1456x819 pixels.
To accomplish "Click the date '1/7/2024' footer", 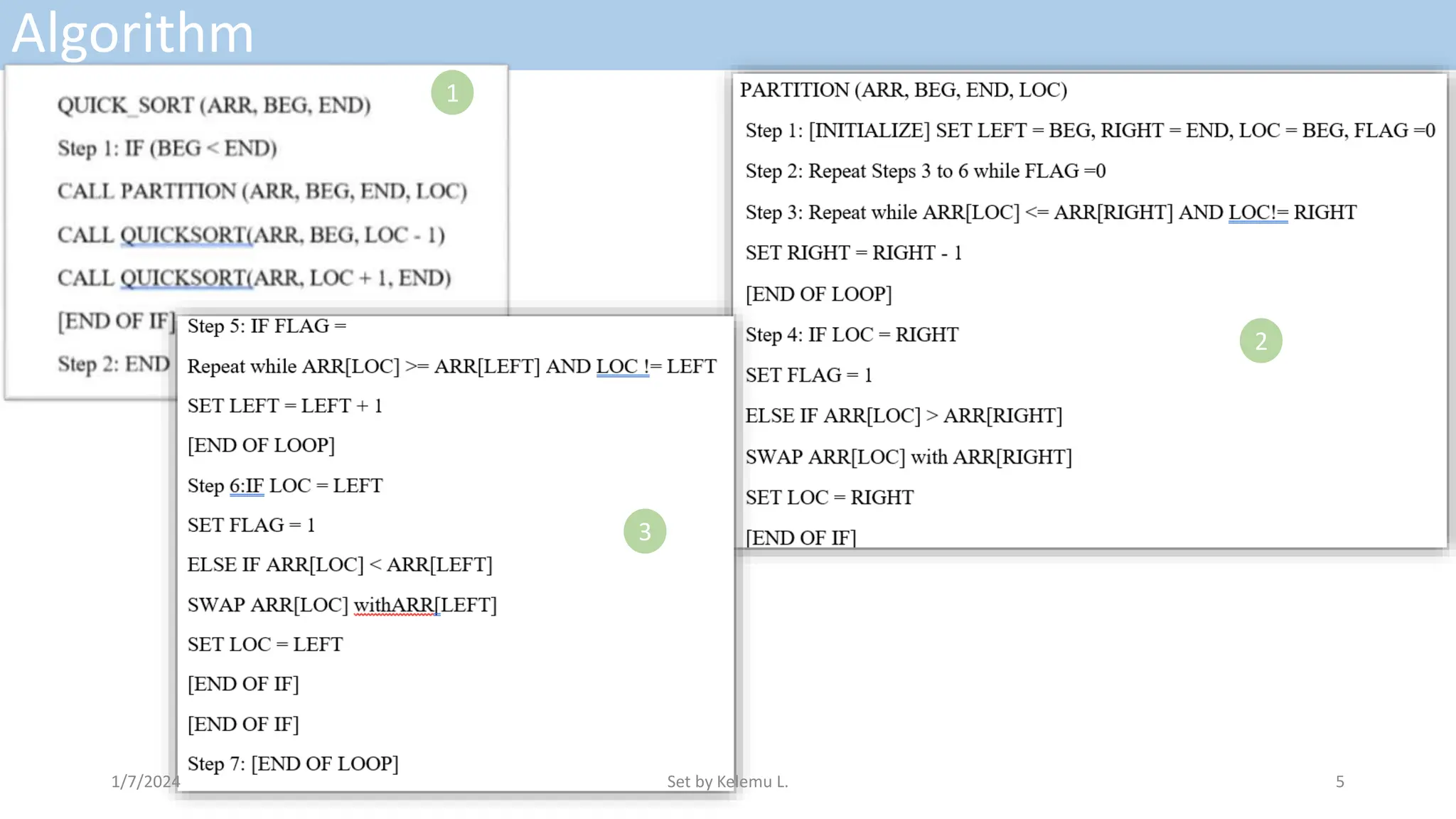I will 146,781.
